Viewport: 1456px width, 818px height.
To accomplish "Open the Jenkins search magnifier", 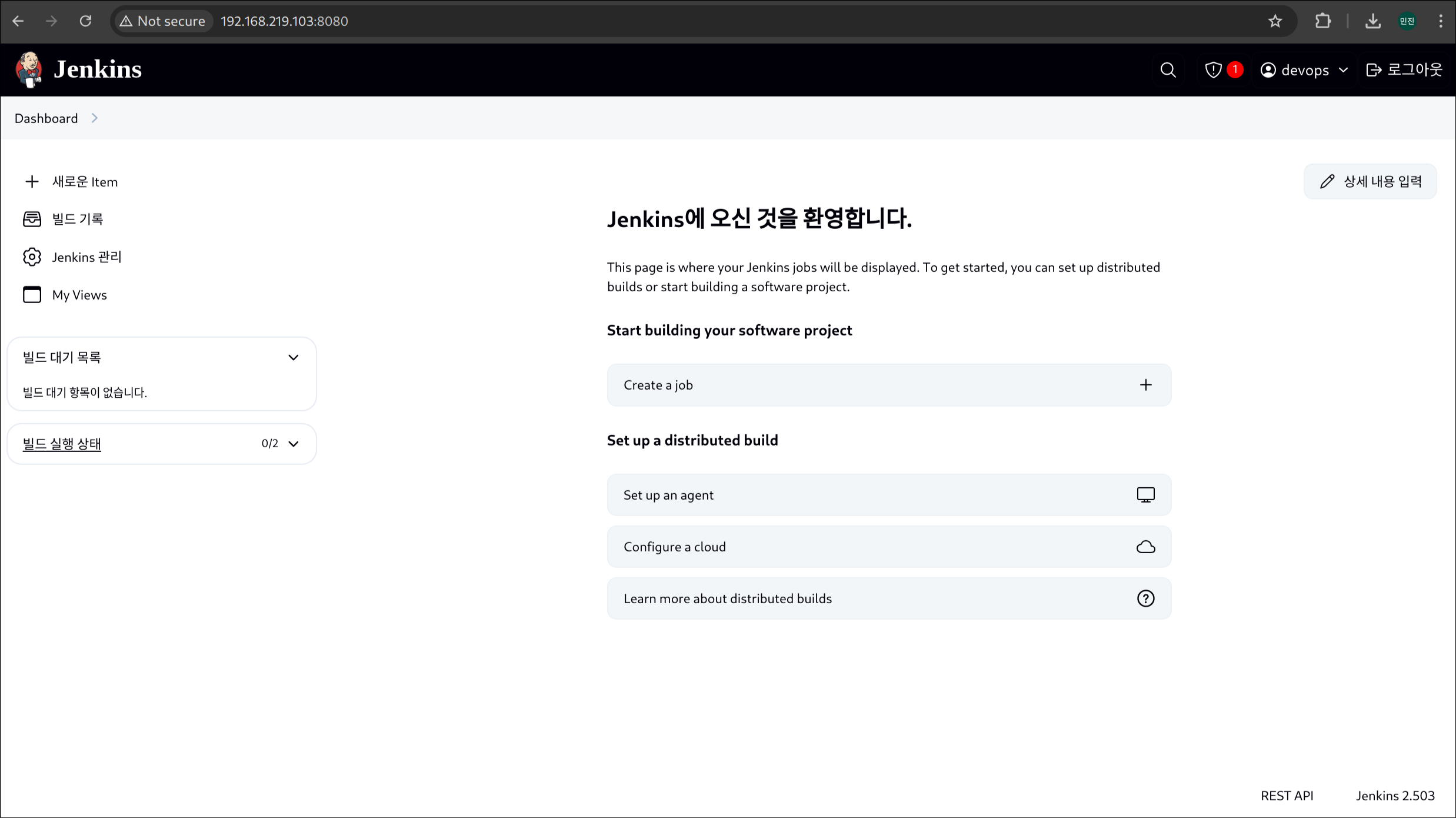I will (1168, 70).
